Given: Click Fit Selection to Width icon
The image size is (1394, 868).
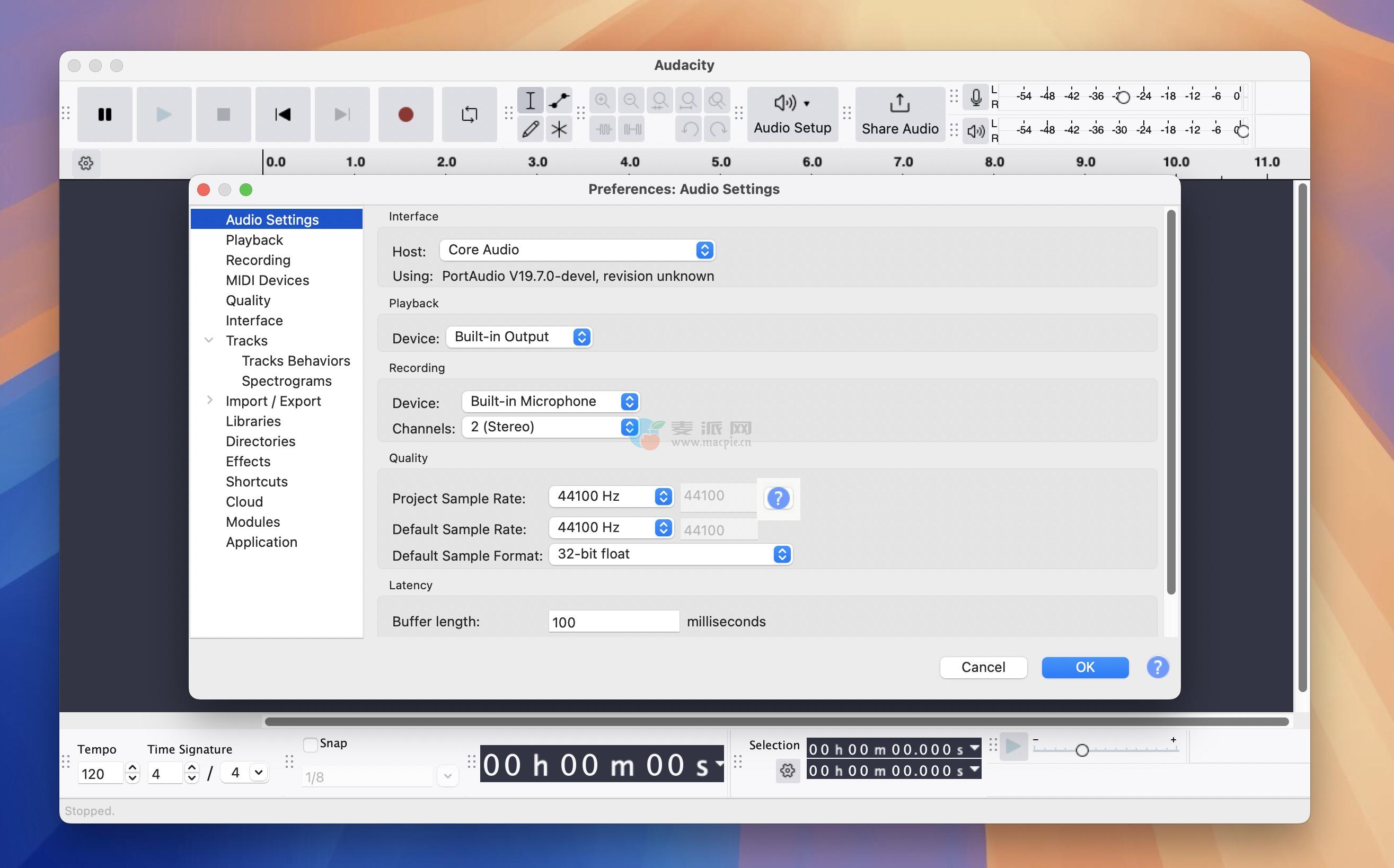Looking at the screenshot, I should point(660,101).
